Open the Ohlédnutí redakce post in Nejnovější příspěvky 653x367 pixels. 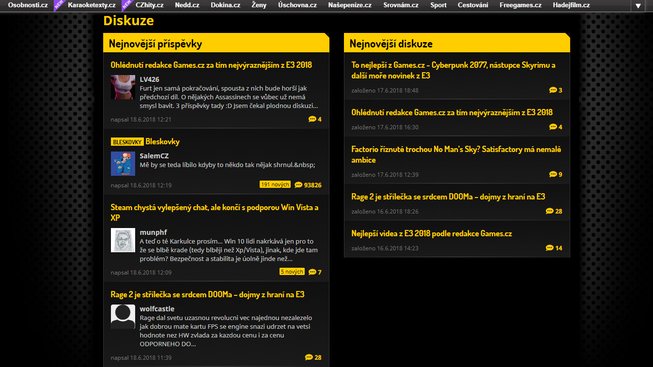(211, 65)
